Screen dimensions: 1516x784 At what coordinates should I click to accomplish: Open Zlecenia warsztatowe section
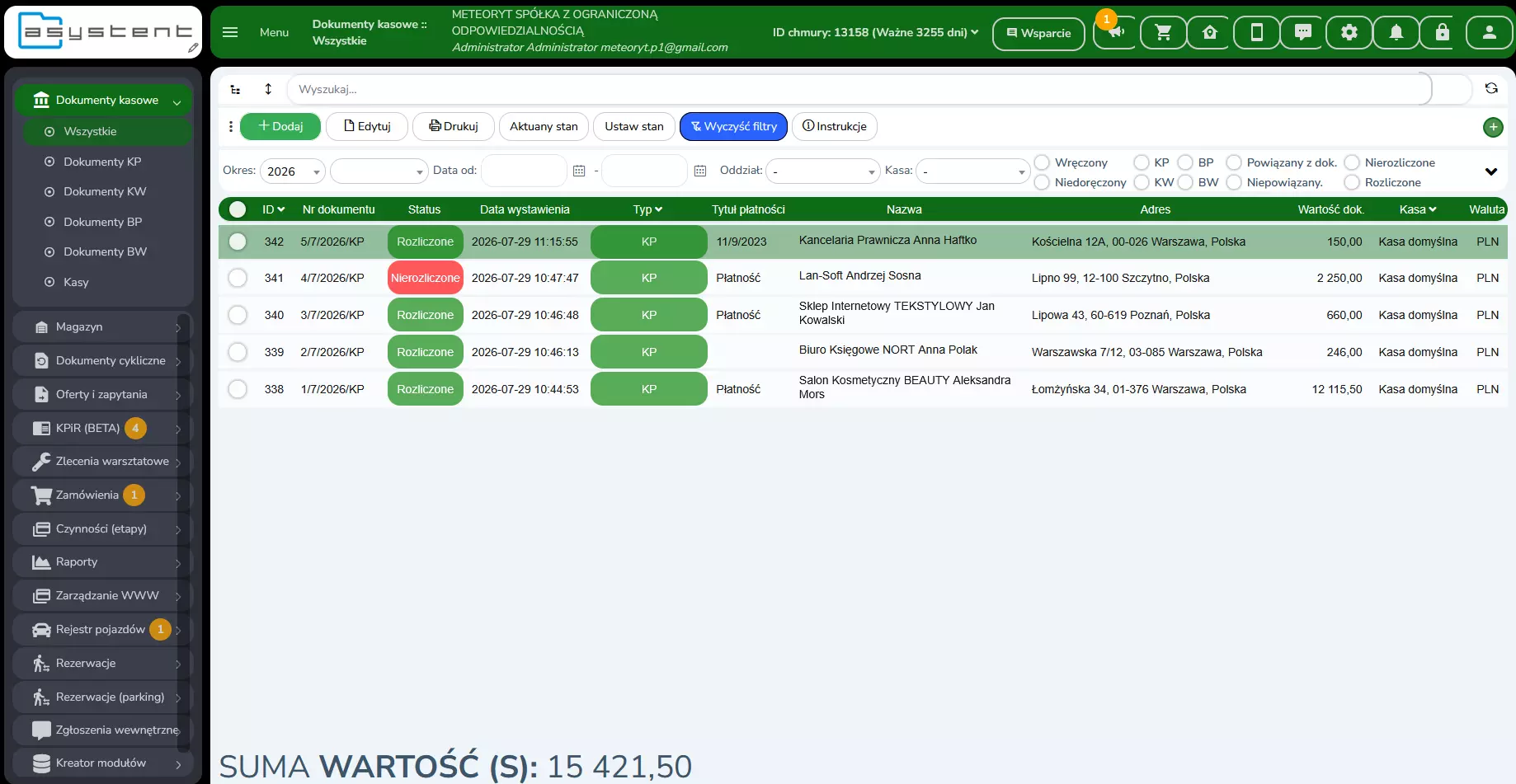click(102, 462)
